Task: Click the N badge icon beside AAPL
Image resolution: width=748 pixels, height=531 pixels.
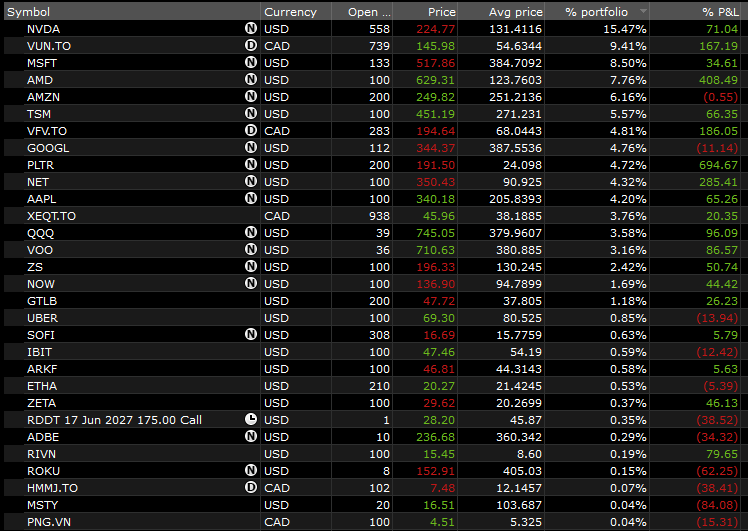Action: (x=251, y=198)
